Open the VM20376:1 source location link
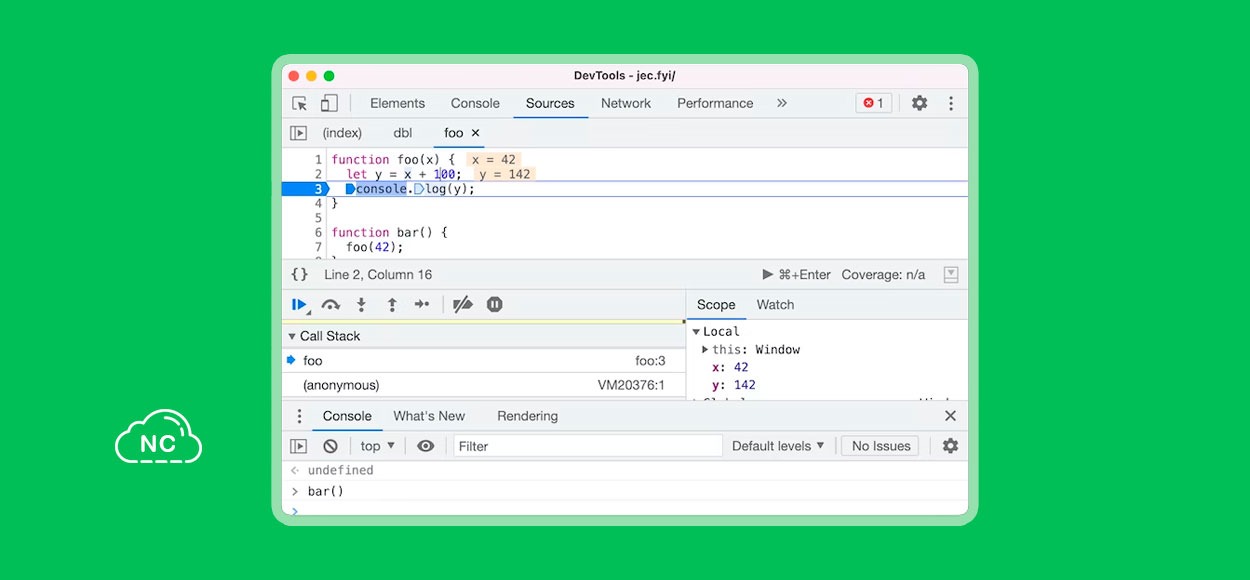This screenshot has height=580, width=1250. pyautogui.click(x=631, y=385)
